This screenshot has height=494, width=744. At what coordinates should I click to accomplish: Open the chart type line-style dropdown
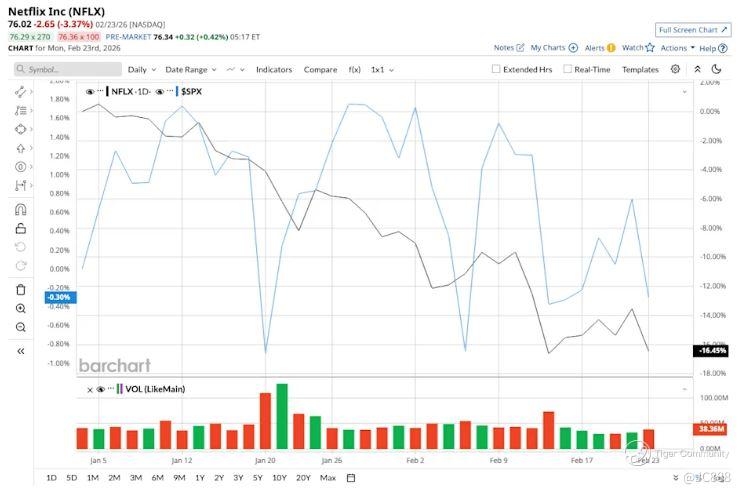(235, 70)
